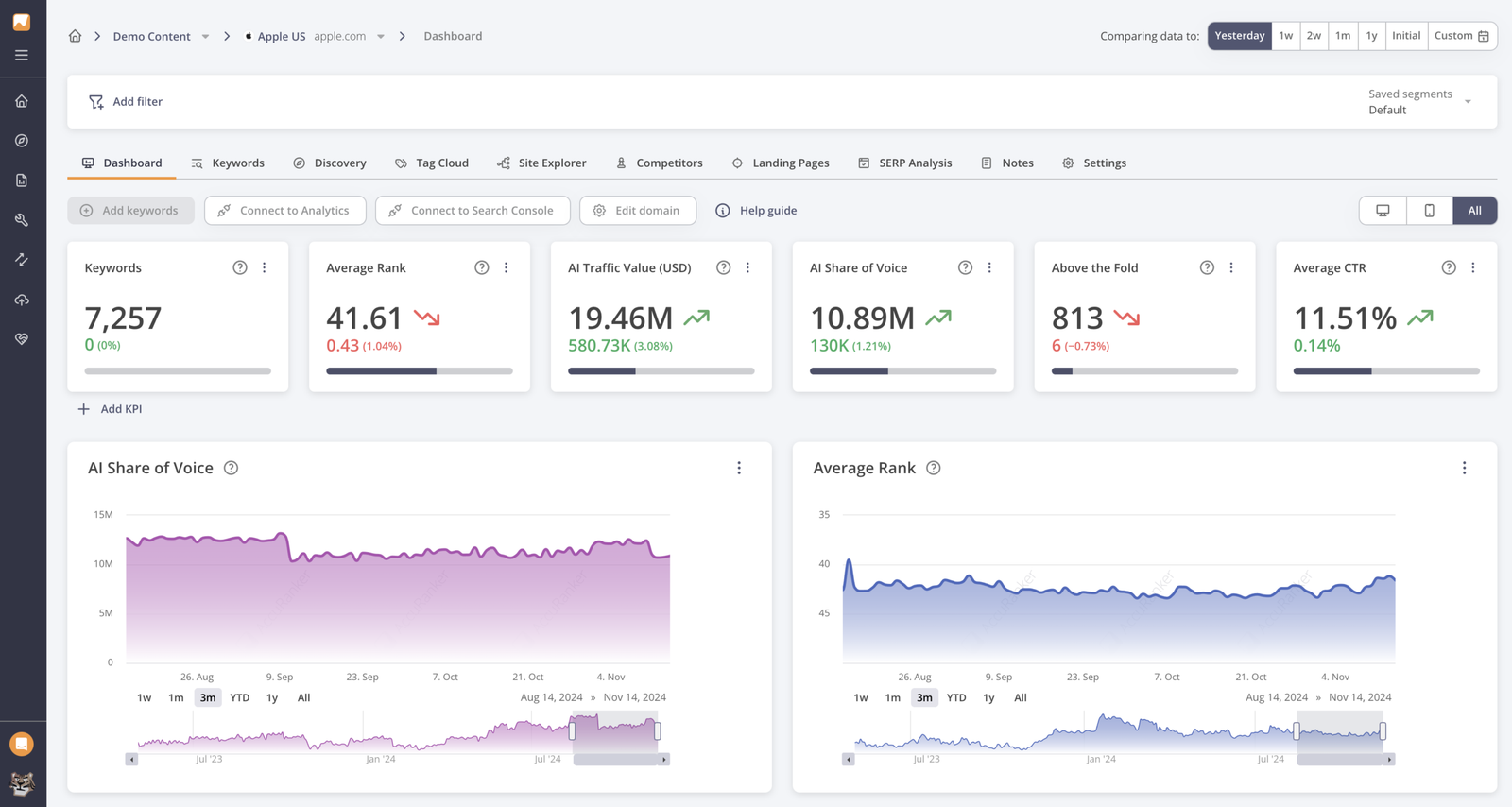Image resolution: width=1512 pixels, height=807 pixels.
Task: Expand the Saved segments dropdown
Action: [x=1468, y=102]
